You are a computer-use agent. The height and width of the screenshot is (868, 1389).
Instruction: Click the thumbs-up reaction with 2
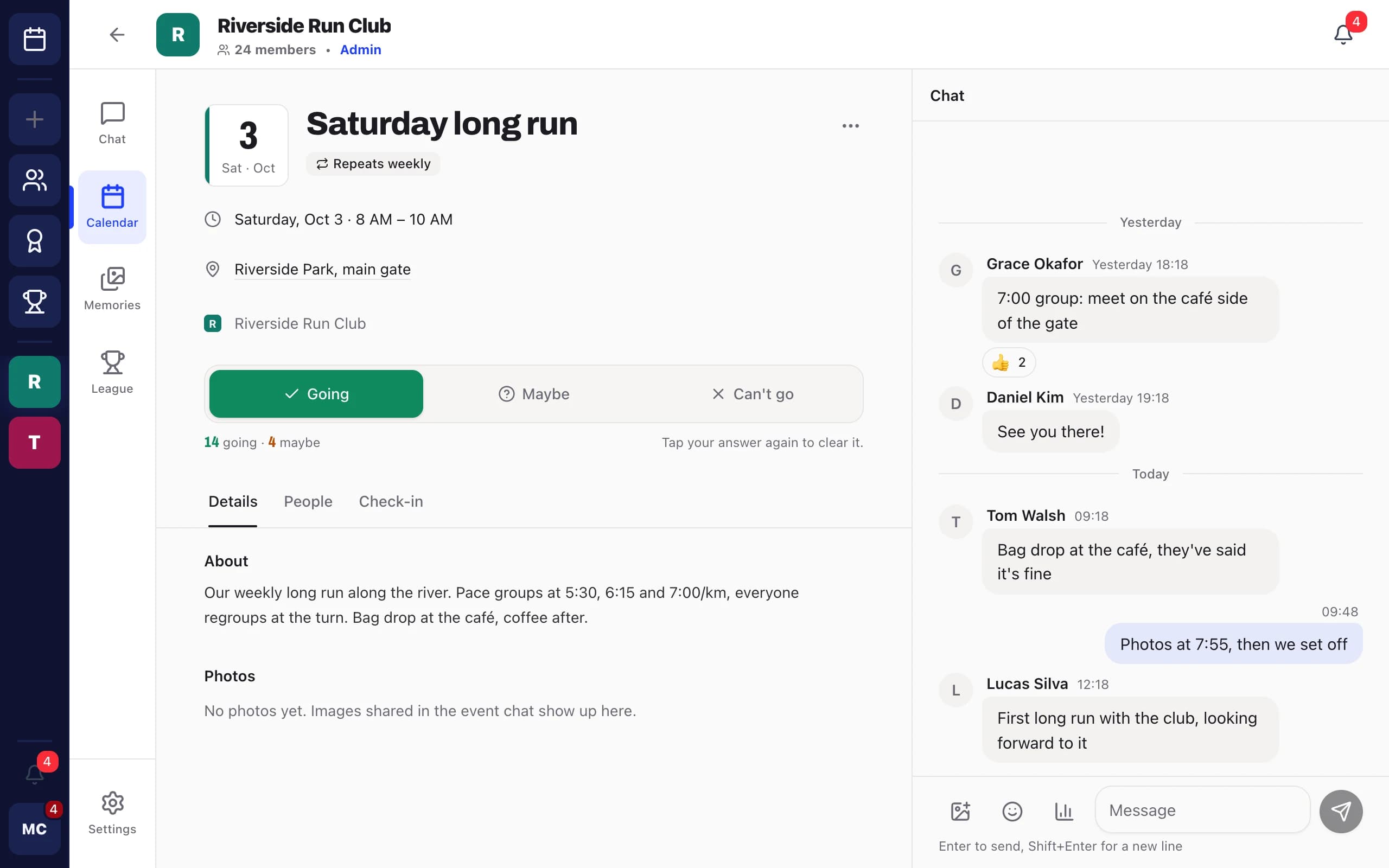pyautogui.click(x=1009, y=362)
